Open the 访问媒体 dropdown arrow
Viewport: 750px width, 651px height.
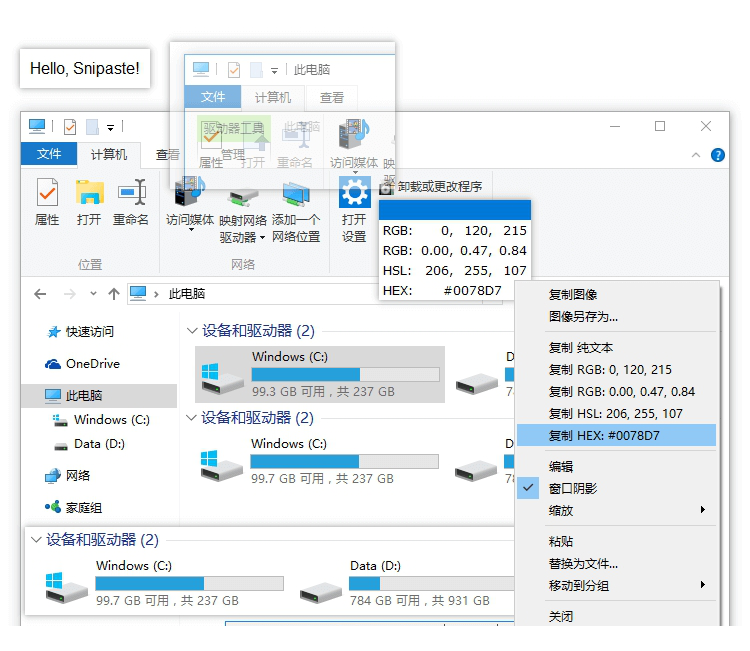coord(191,230)
